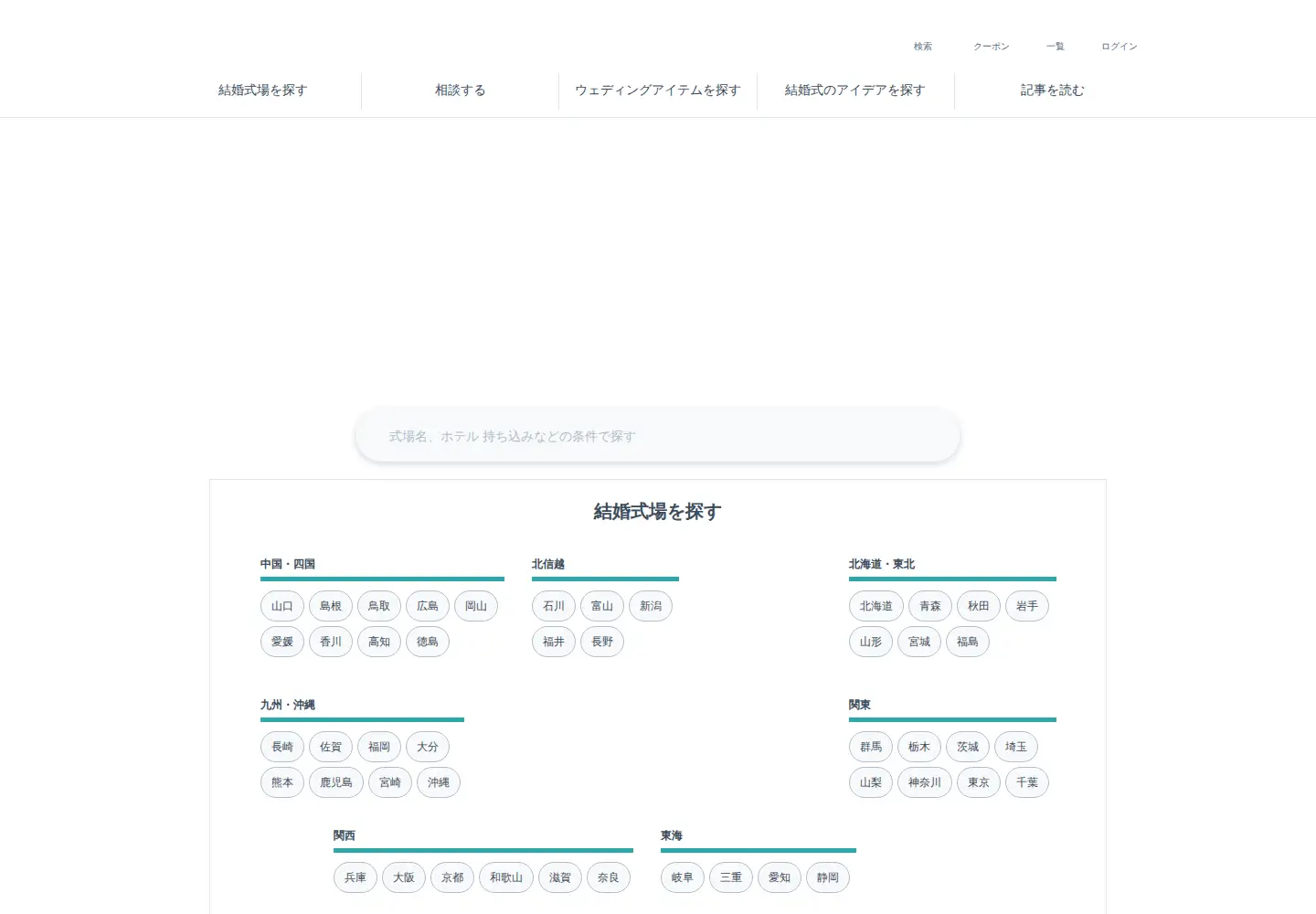1316x914 pixels.
Task: Choose 富山 under 北信越
Action: (x=602, y=606)
